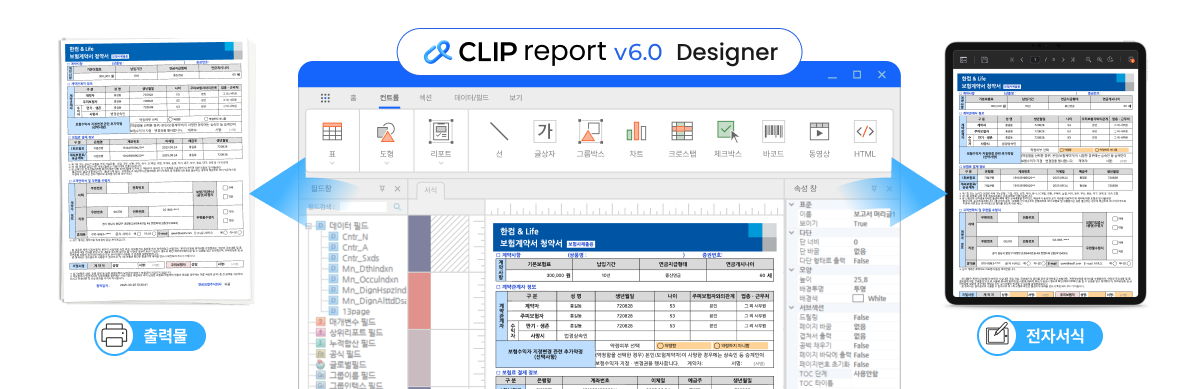Screen dimensions: 1198x389
Task: Open the 보기 ribbon tab
Action: [516, 98]
